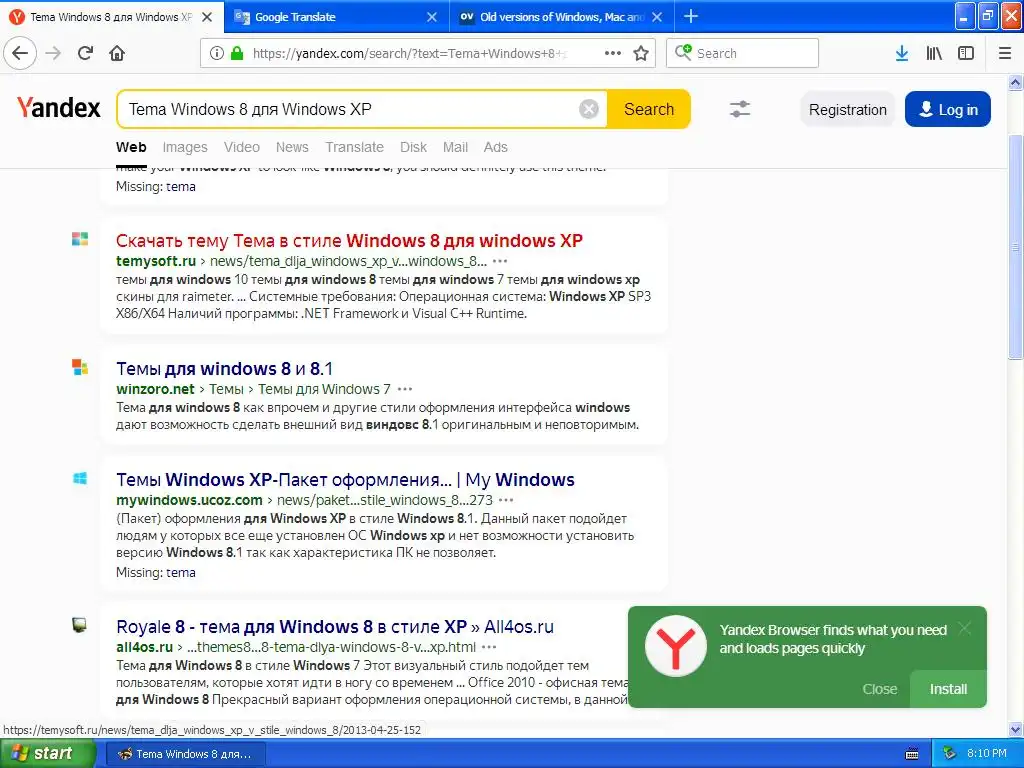
Task: Click the vertical scrollbar thumb
Action: tap(1016, 247)
